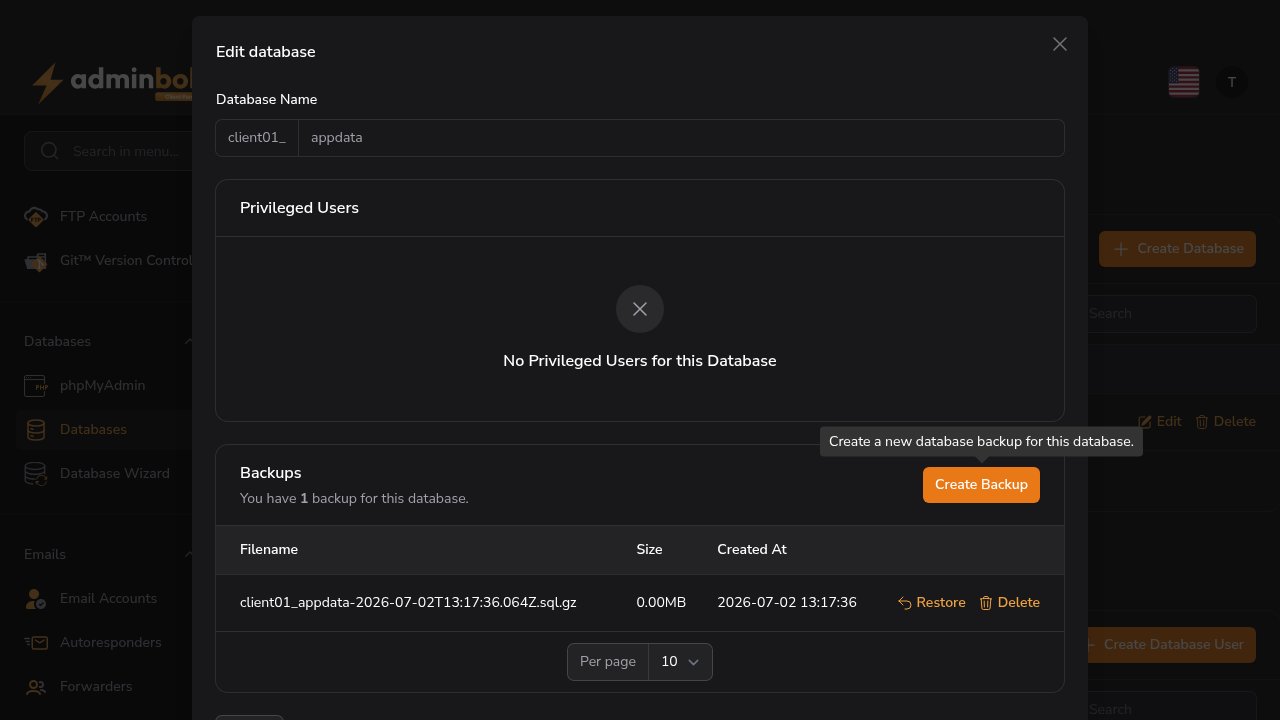The image size is (1280, 720).
Task: Click the Email Accounts person icon
Action: pyautogui.click(x=36, y=599)
